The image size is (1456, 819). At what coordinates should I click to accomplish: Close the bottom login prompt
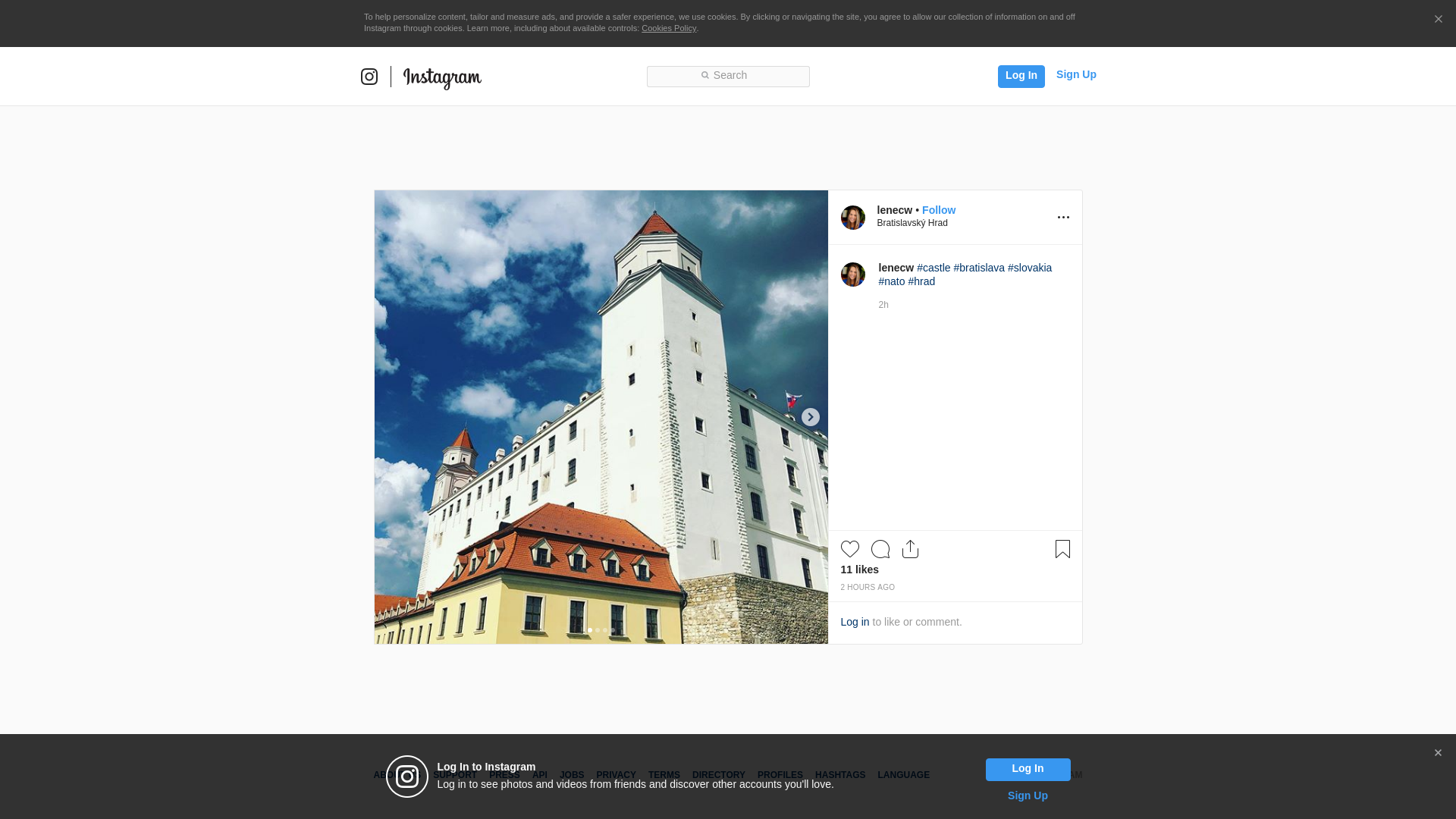pos(1438,753)
